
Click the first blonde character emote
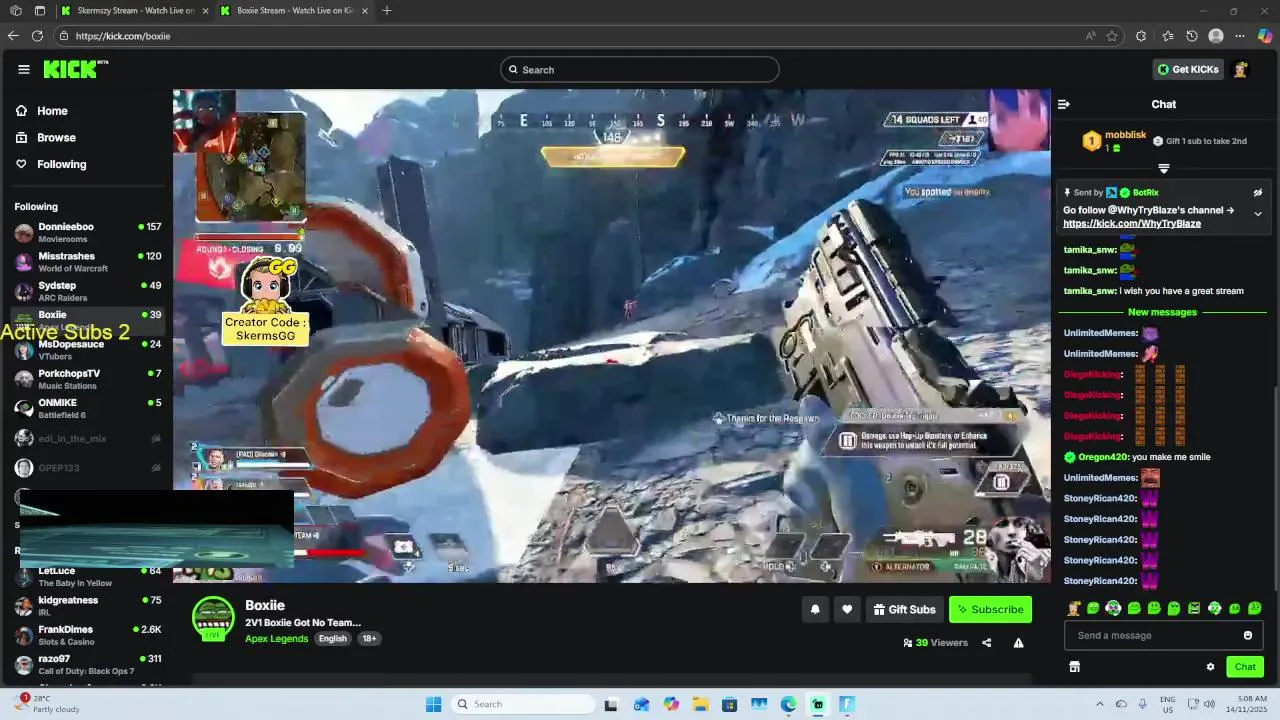point(1074,608)
